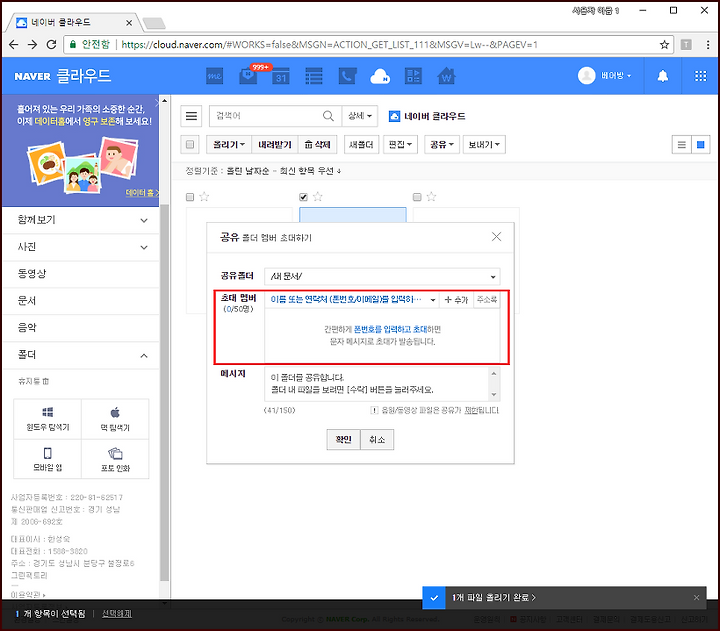Close the share invite dialog
The height and width of the screenshot is (631, 720).
coord(496,237)
